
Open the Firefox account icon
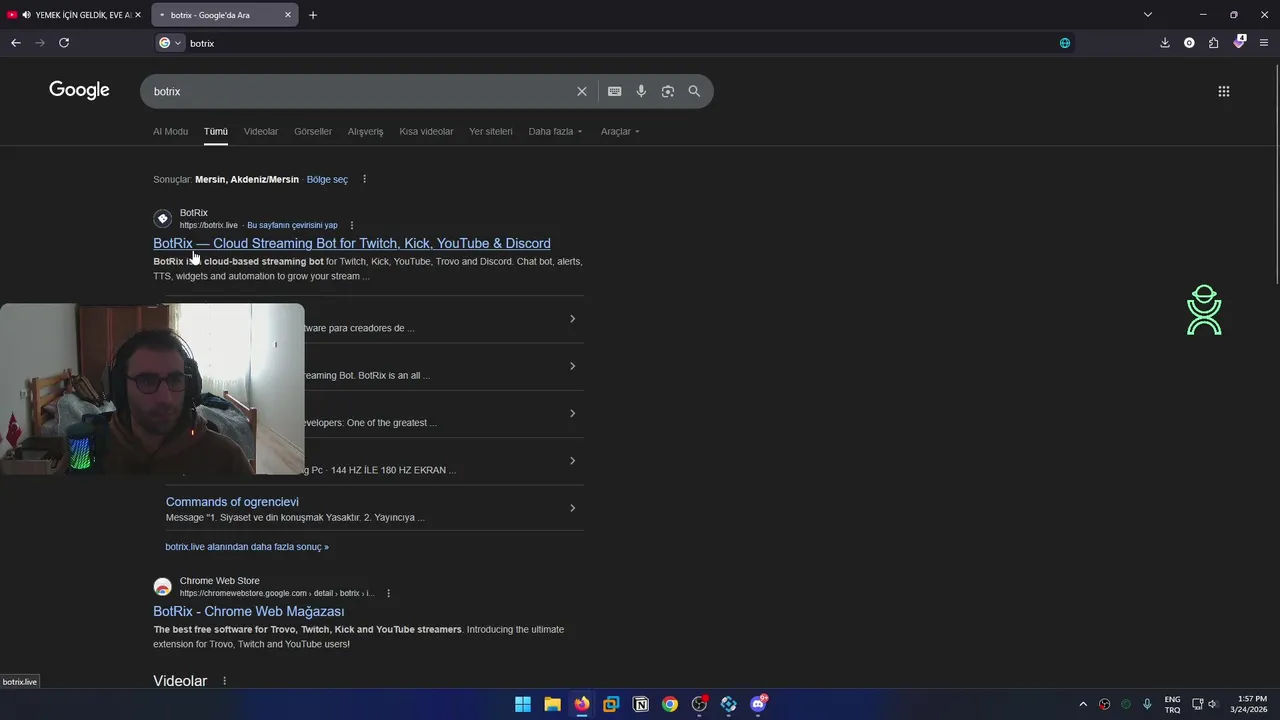1189,43
